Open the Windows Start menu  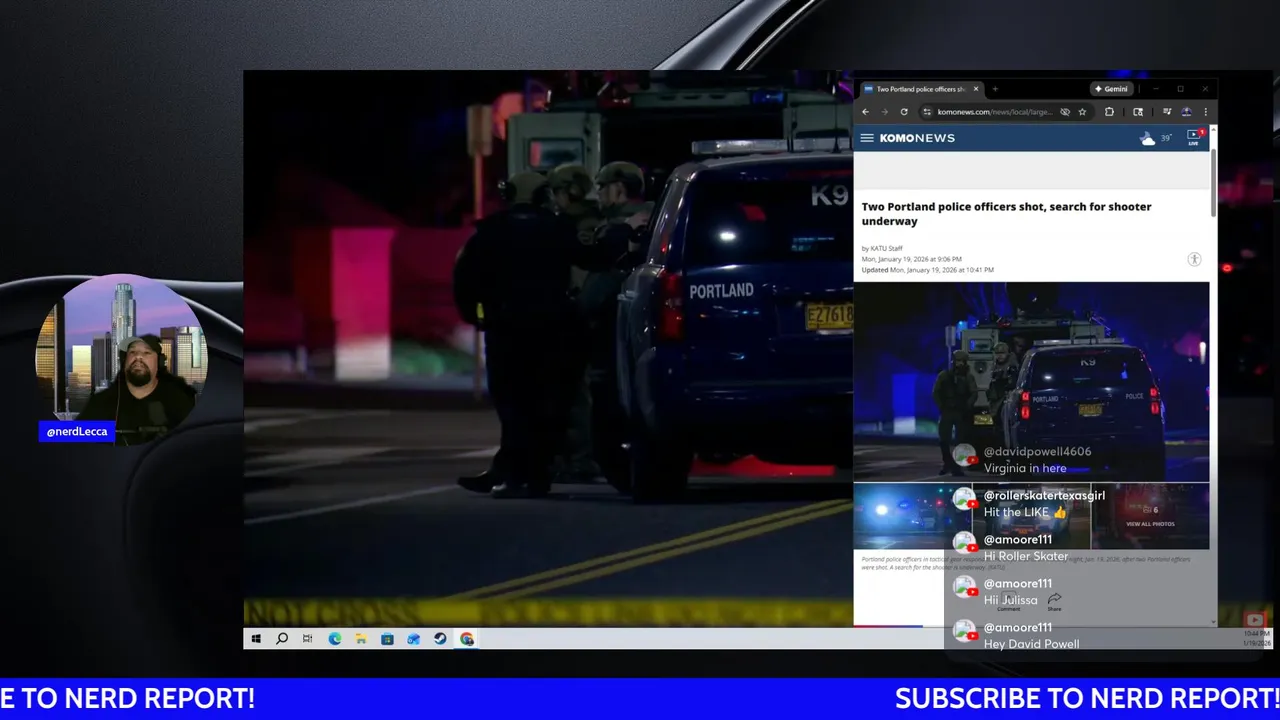(x=256, y=639)
